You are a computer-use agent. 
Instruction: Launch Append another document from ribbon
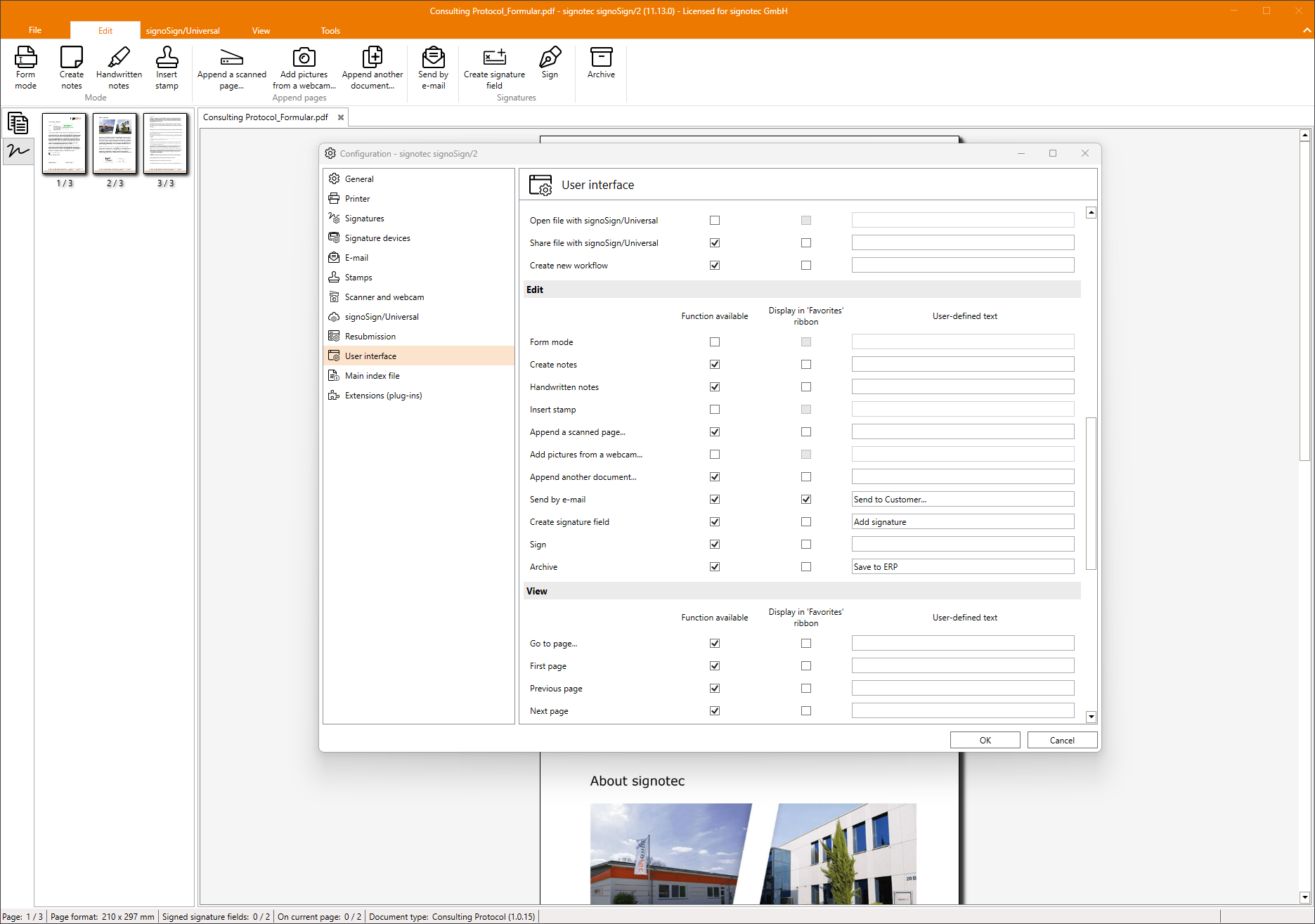point(373,68)
